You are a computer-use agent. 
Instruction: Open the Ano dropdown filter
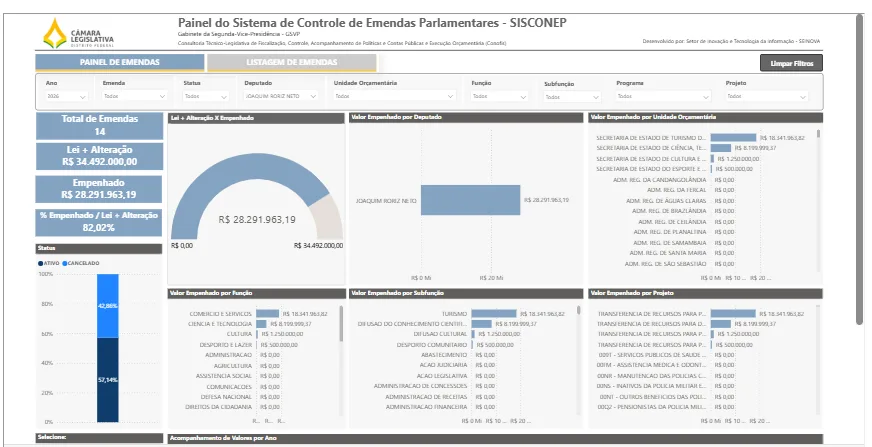66,96
